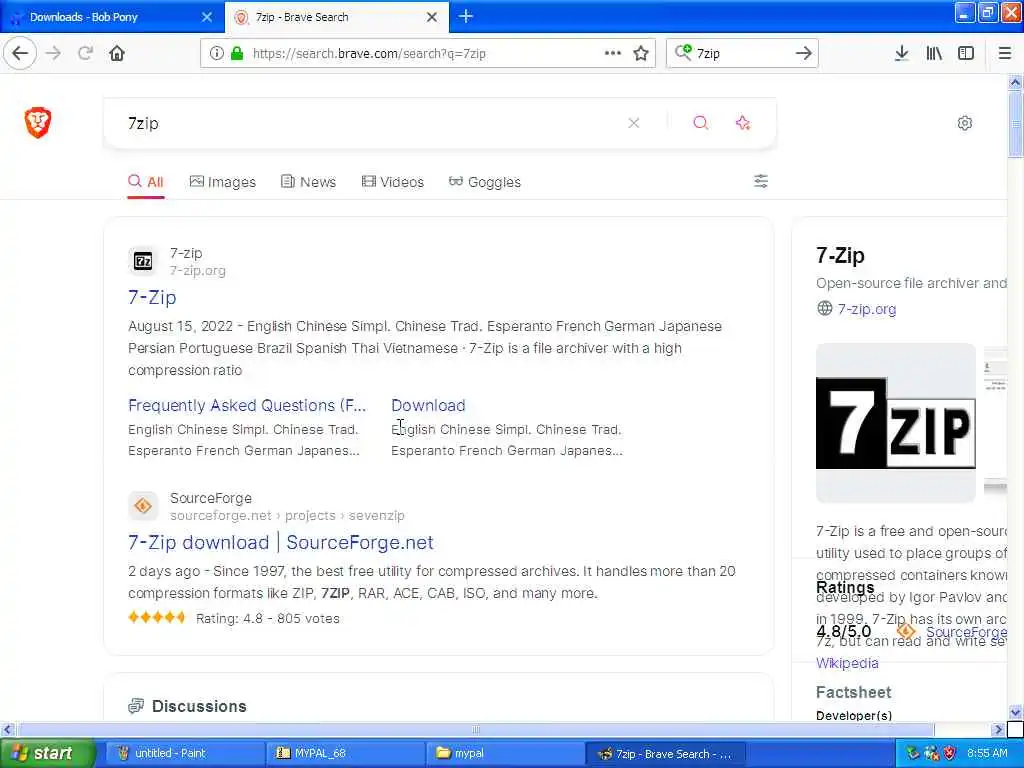Switch to MYPAL_68 taskbar window
The width and height of the screenshot is (1024, 768).
346,753
